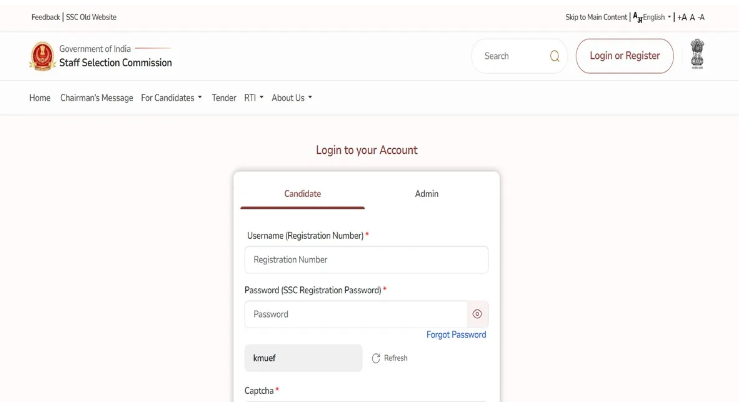753x402 pixels.
Task: Click the national emblem icon at top right
Action: click(x=697, y=55)
